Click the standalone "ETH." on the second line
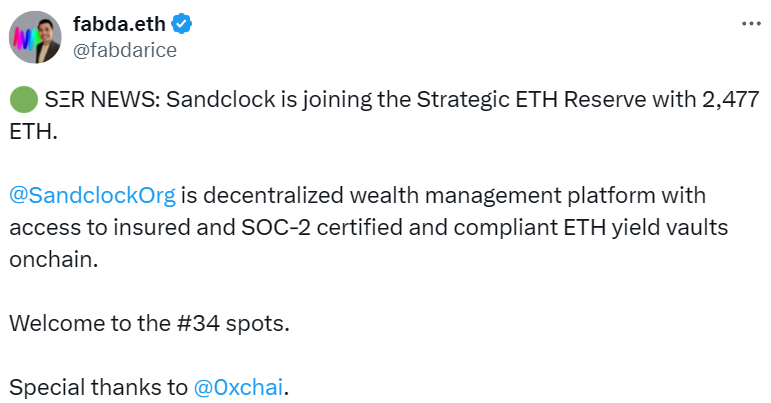The width and height of the screenshot is (771, 403). 33,130
